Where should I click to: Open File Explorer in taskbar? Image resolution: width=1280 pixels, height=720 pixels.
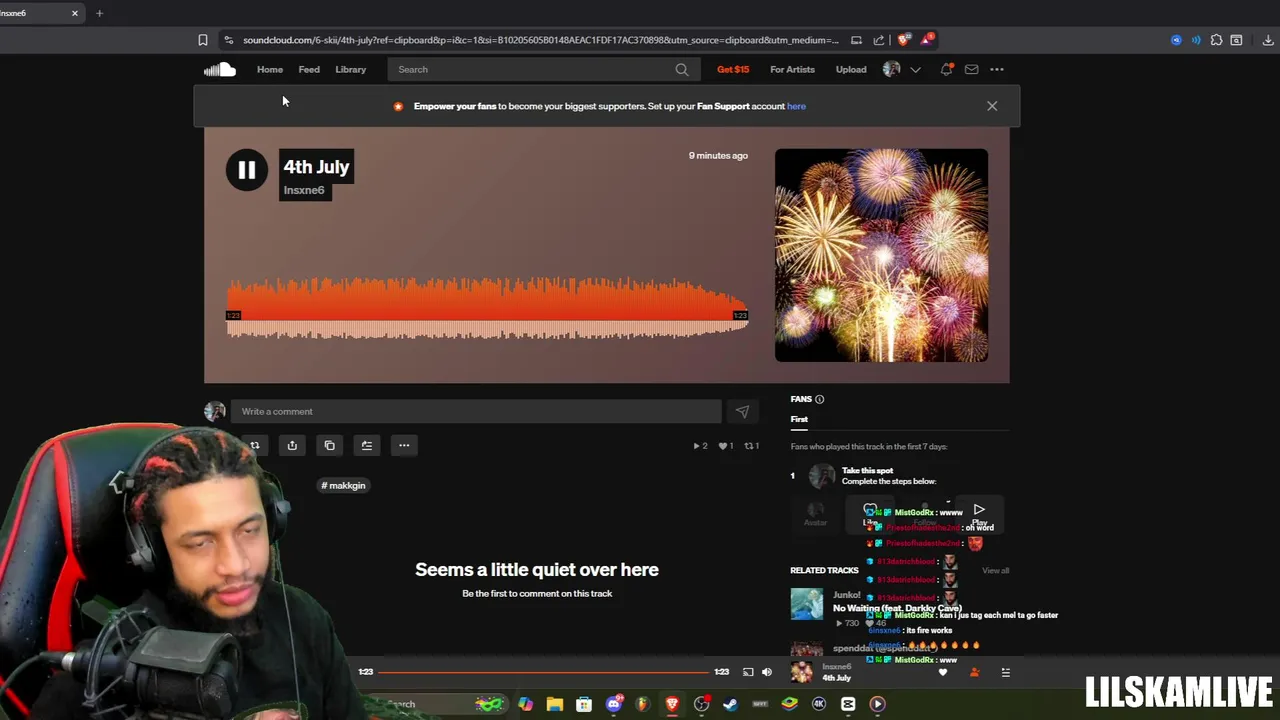[555, 704]
